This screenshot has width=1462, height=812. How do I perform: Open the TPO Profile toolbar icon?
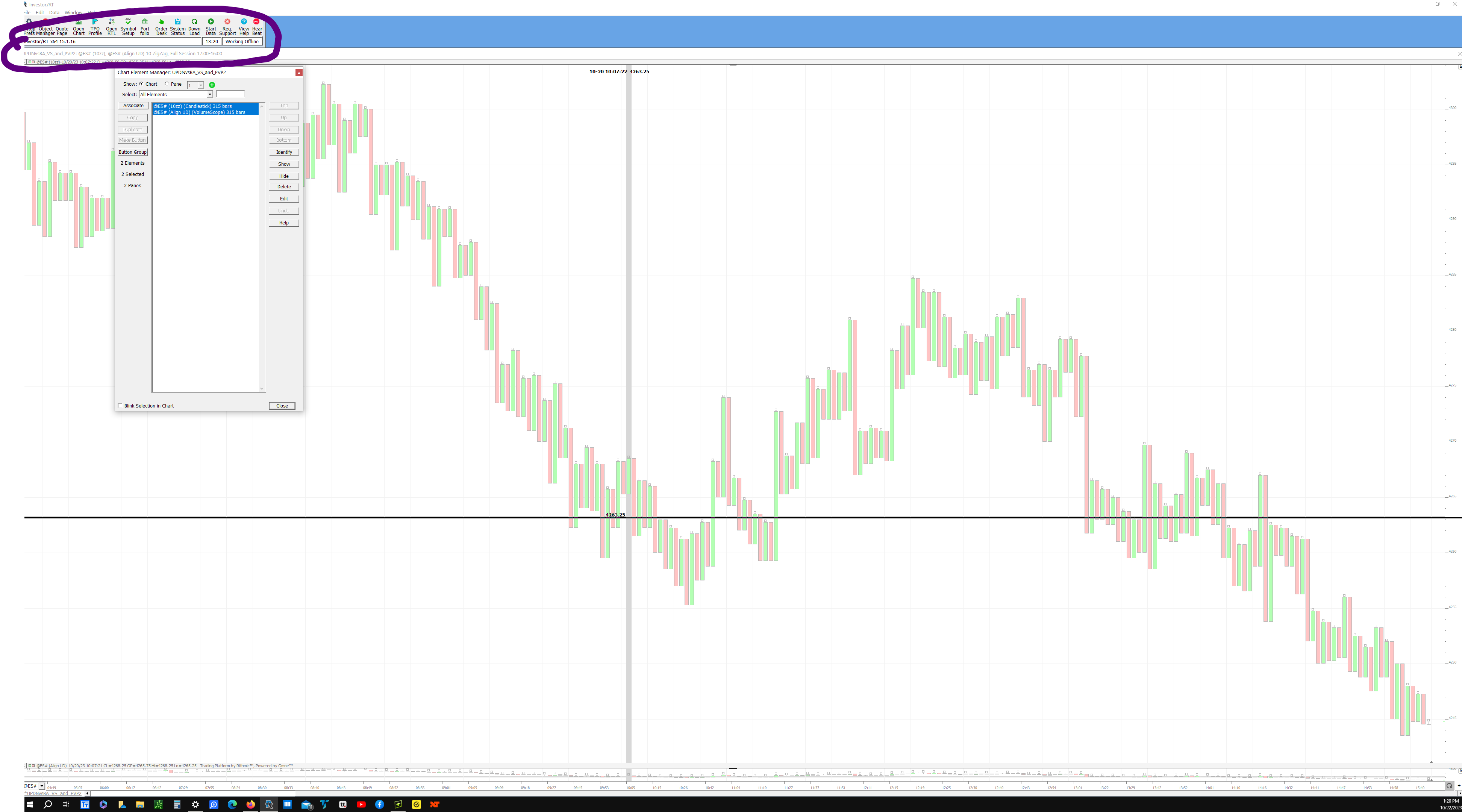(x=95, y=27)
